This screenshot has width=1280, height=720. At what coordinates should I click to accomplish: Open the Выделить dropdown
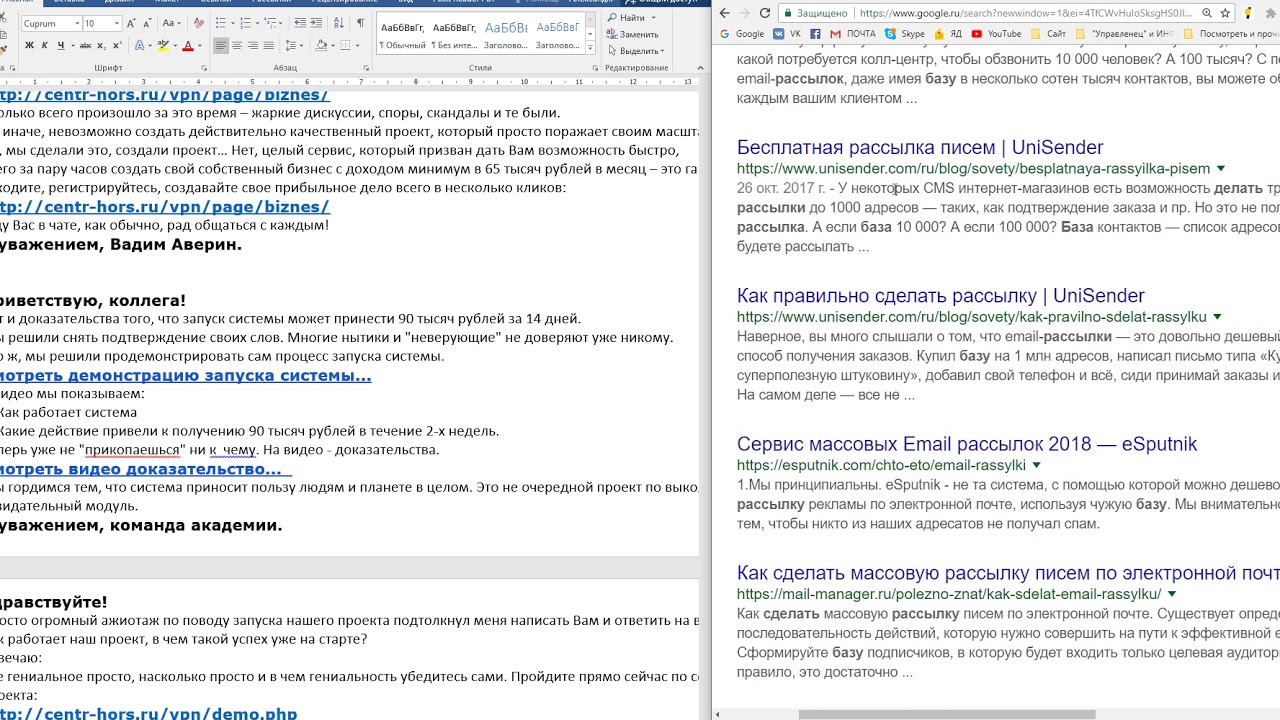[x=634, y=51]
